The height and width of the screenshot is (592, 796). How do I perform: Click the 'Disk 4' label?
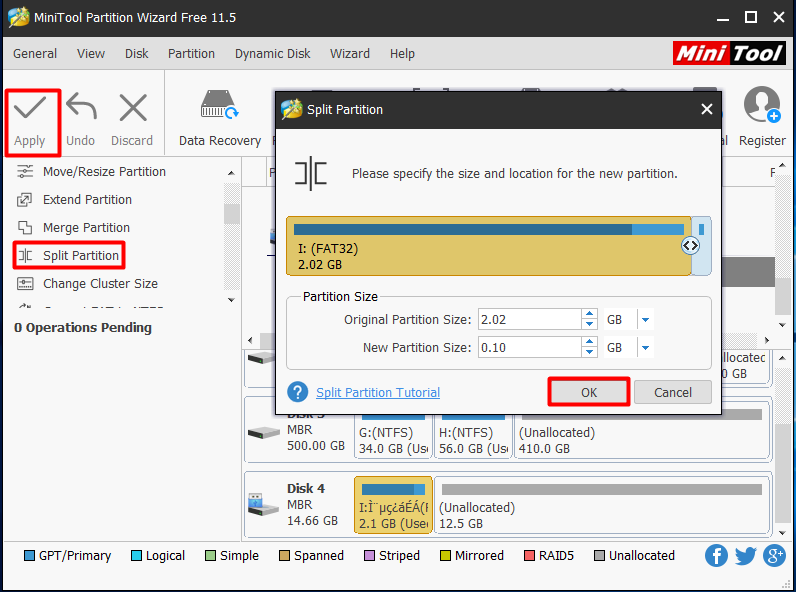click(306, 488)
